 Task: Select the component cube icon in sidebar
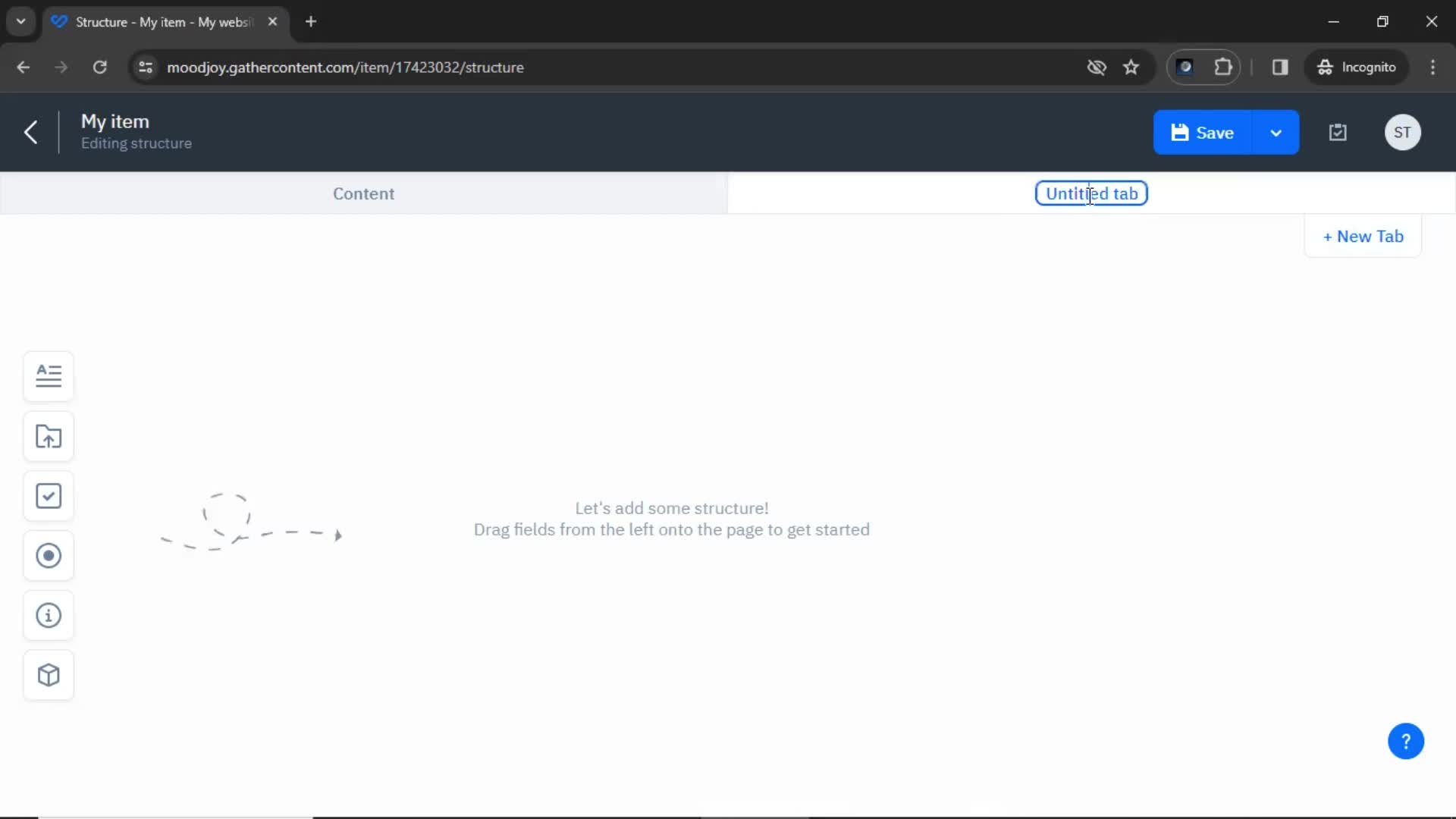(49, 675)
